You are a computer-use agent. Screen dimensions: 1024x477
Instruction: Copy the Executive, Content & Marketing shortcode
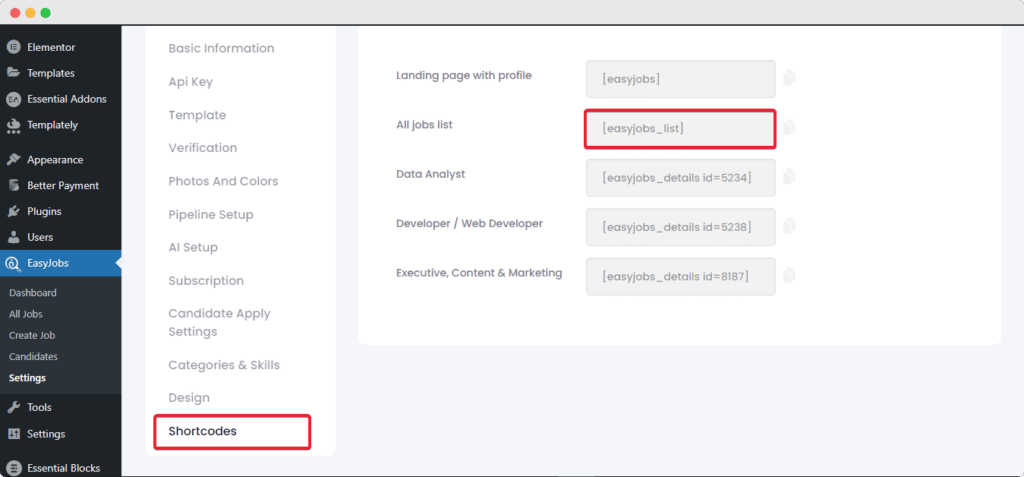click(x=789, y=275)
